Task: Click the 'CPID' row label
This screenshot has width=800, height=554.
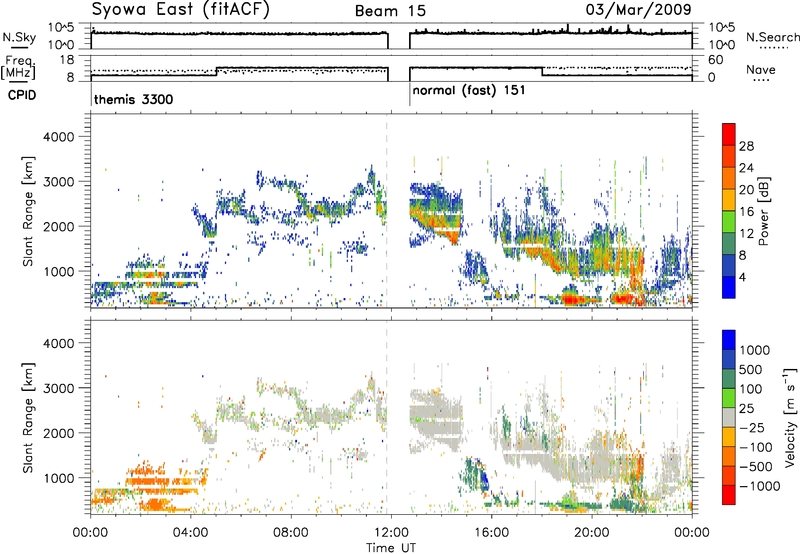Action: pos(22,95)
